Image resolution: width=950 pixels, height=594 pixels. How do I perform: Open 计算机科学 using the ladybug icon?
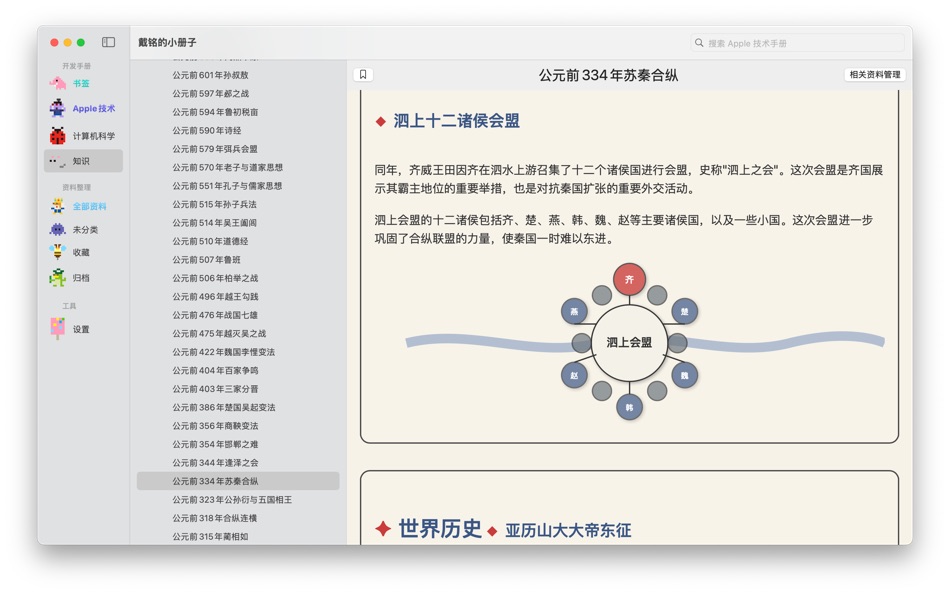pos(57,133)
